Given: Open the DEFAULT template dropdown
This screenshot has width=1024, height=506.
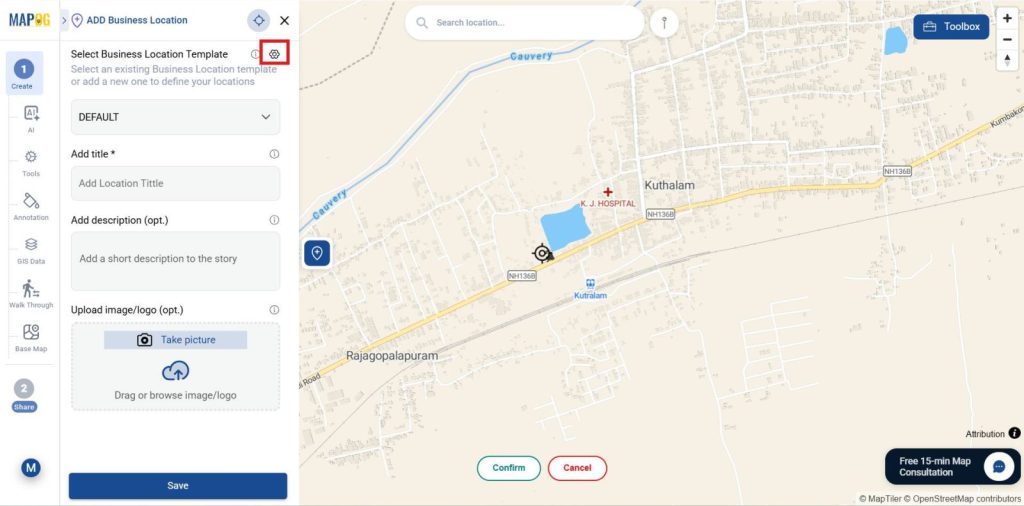Looking at the screenshot, I should tap(176, 117).
